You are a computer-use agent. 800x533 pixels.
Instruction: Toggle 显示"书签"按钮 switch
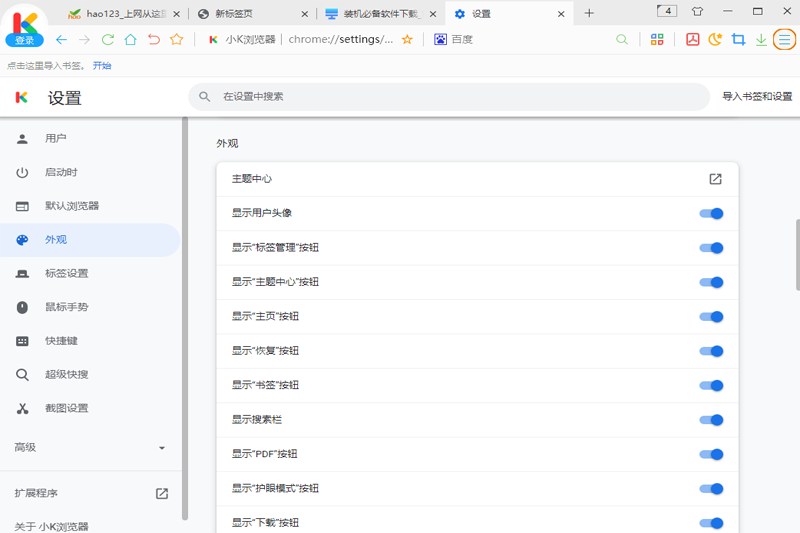(711, 386)
